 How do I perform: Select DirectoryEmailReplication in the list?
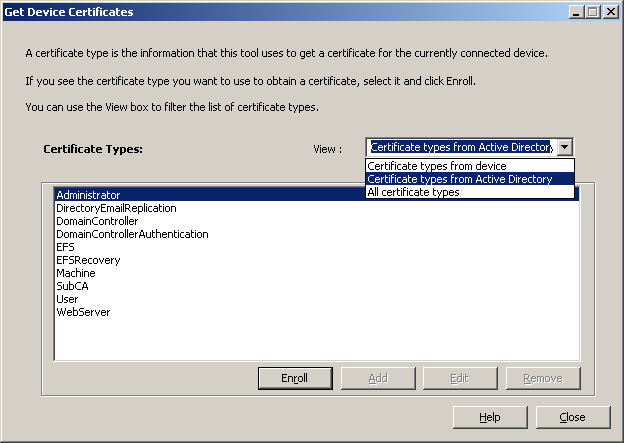pyautogui.click(x=317, y=208)
